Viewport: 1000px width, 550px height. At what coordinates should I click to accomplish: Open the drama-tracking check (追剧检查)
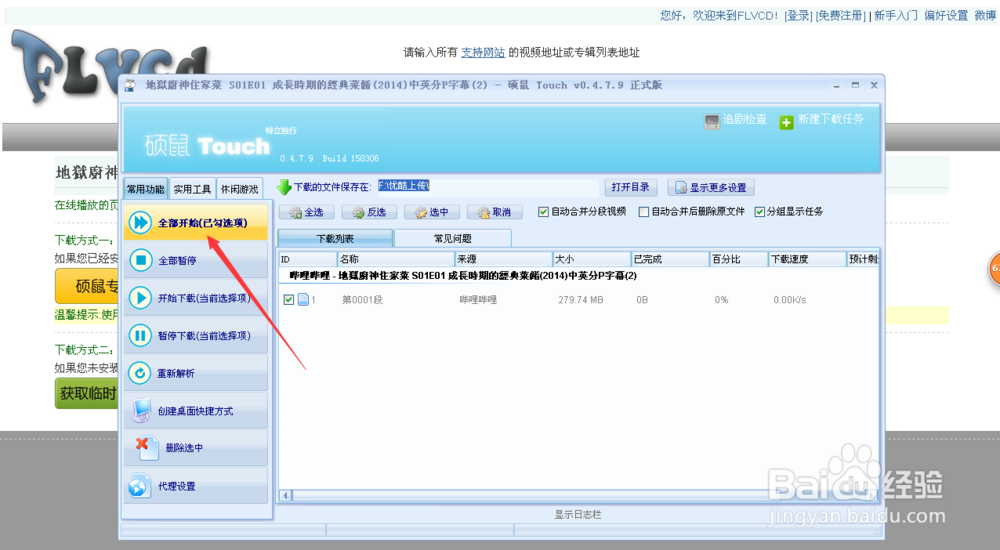point(735,120)
